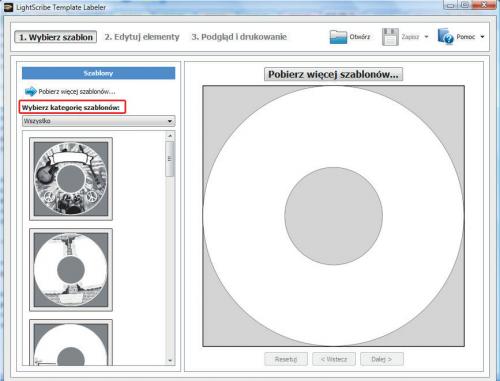The height and width of the screenshot is (381, 500).
Task: Click the Dalej button
Action: (382, 359)
